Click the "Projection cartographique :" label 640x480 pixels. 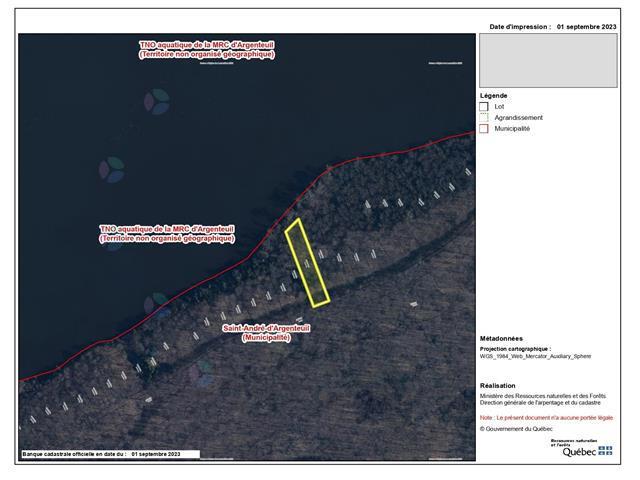tap(516, 349)
